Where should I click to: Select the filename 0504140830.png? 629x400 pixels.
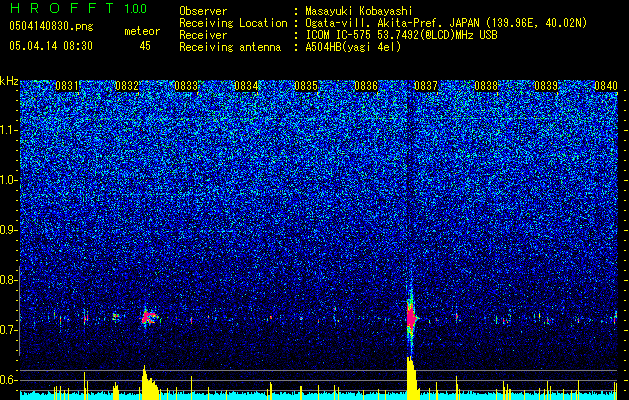51,26
